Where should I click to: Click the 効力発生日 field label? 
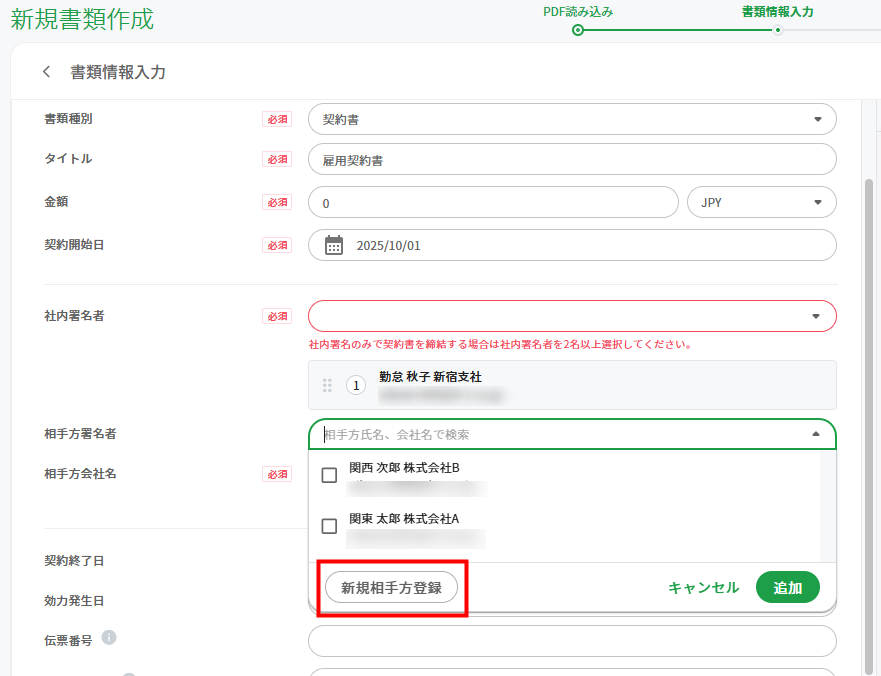(x=74, y=601)
